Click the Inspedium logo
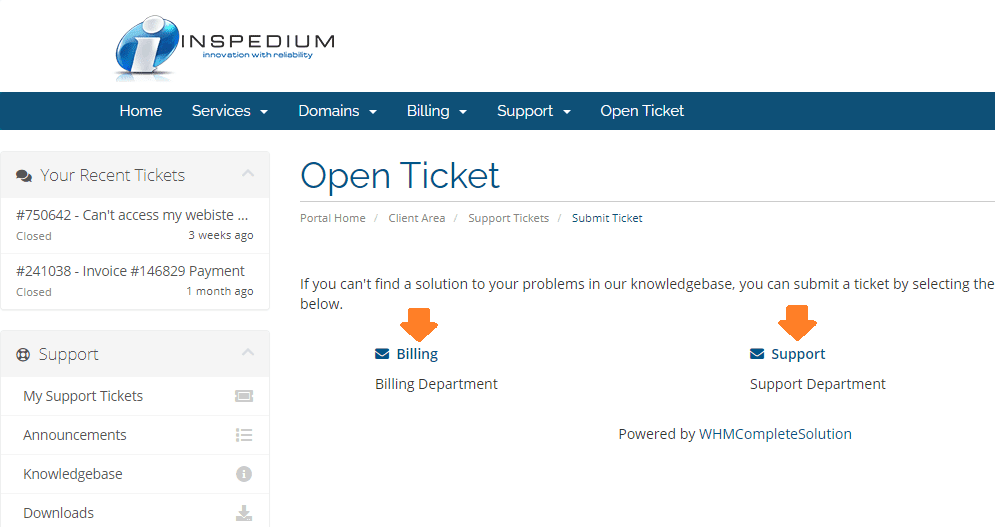Image resolution: width=995 pixels, height=527 pixels. tap(225, 47)
